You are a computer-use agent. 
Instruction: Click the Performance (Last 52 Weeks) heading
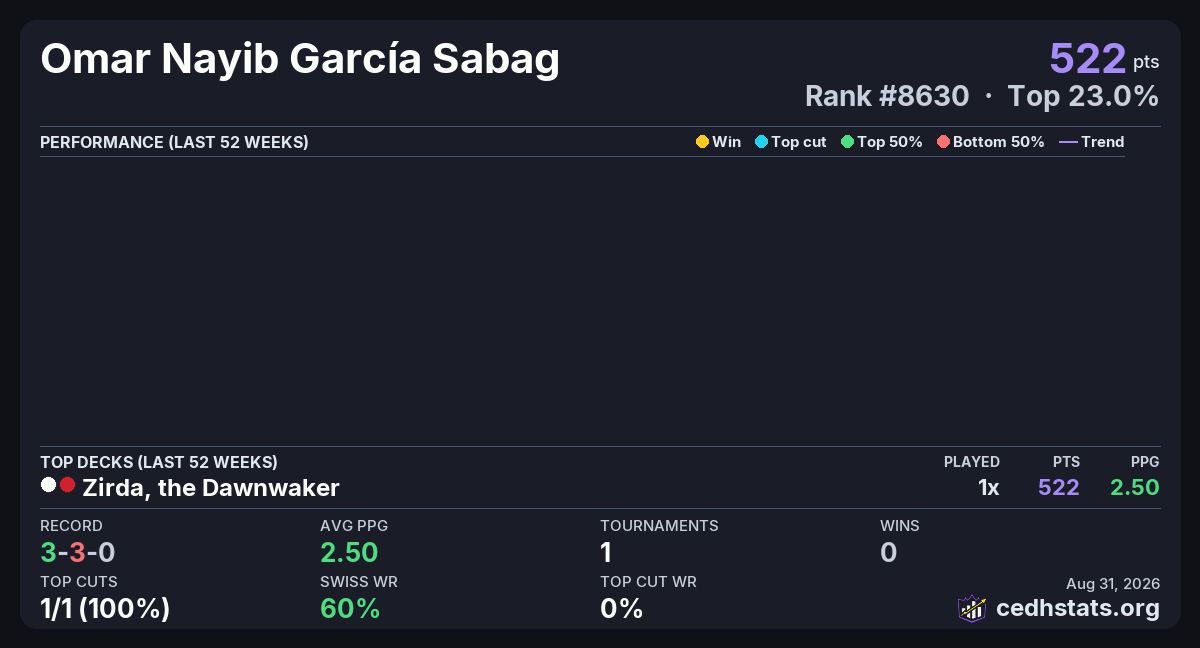coord(174,142)
